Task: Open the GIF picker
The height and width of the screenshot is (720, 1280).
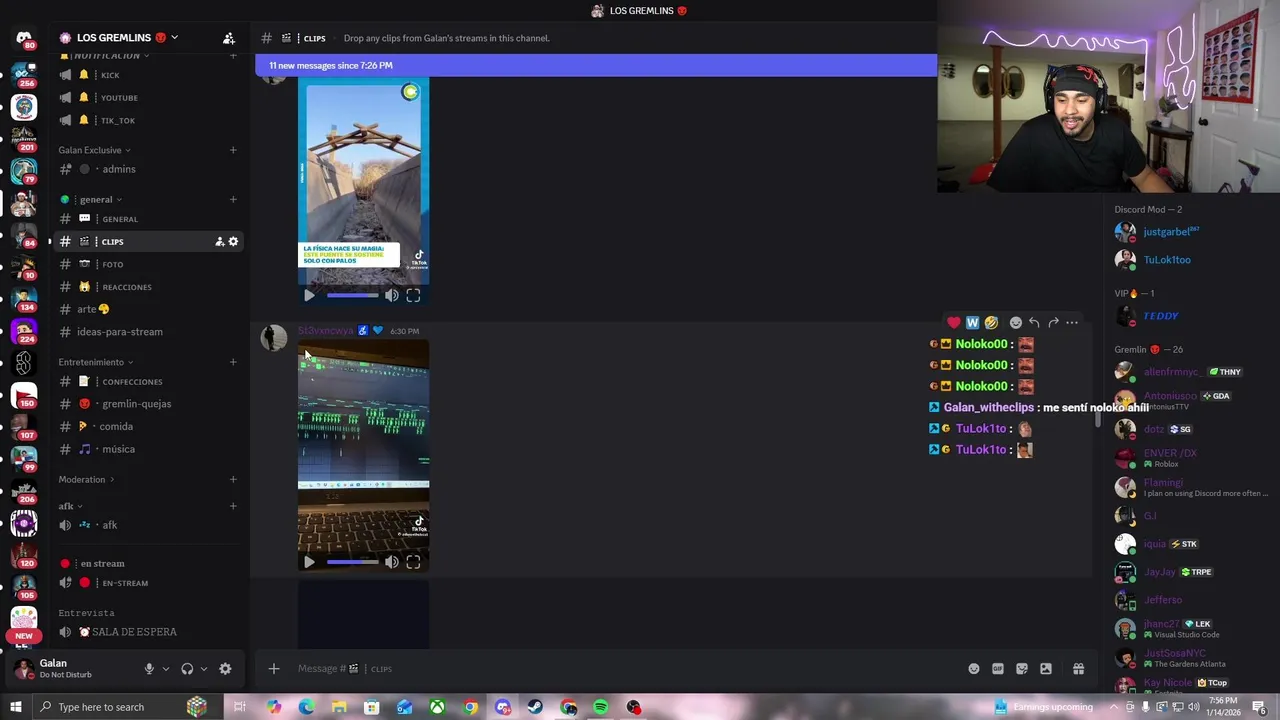Action: point(998,669)
